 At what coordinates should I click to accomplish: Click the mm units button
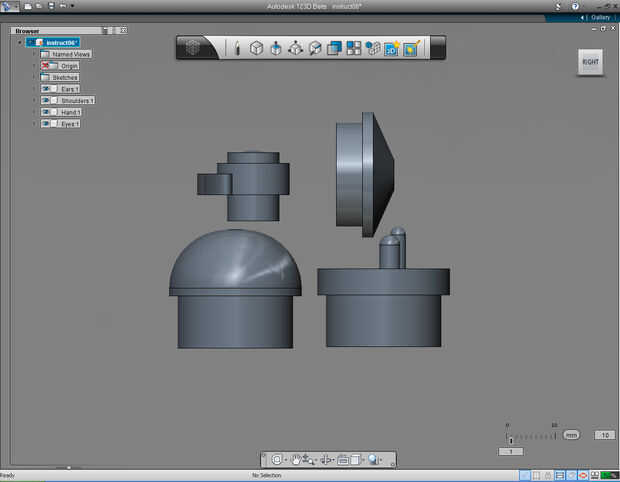pos(571,435)
